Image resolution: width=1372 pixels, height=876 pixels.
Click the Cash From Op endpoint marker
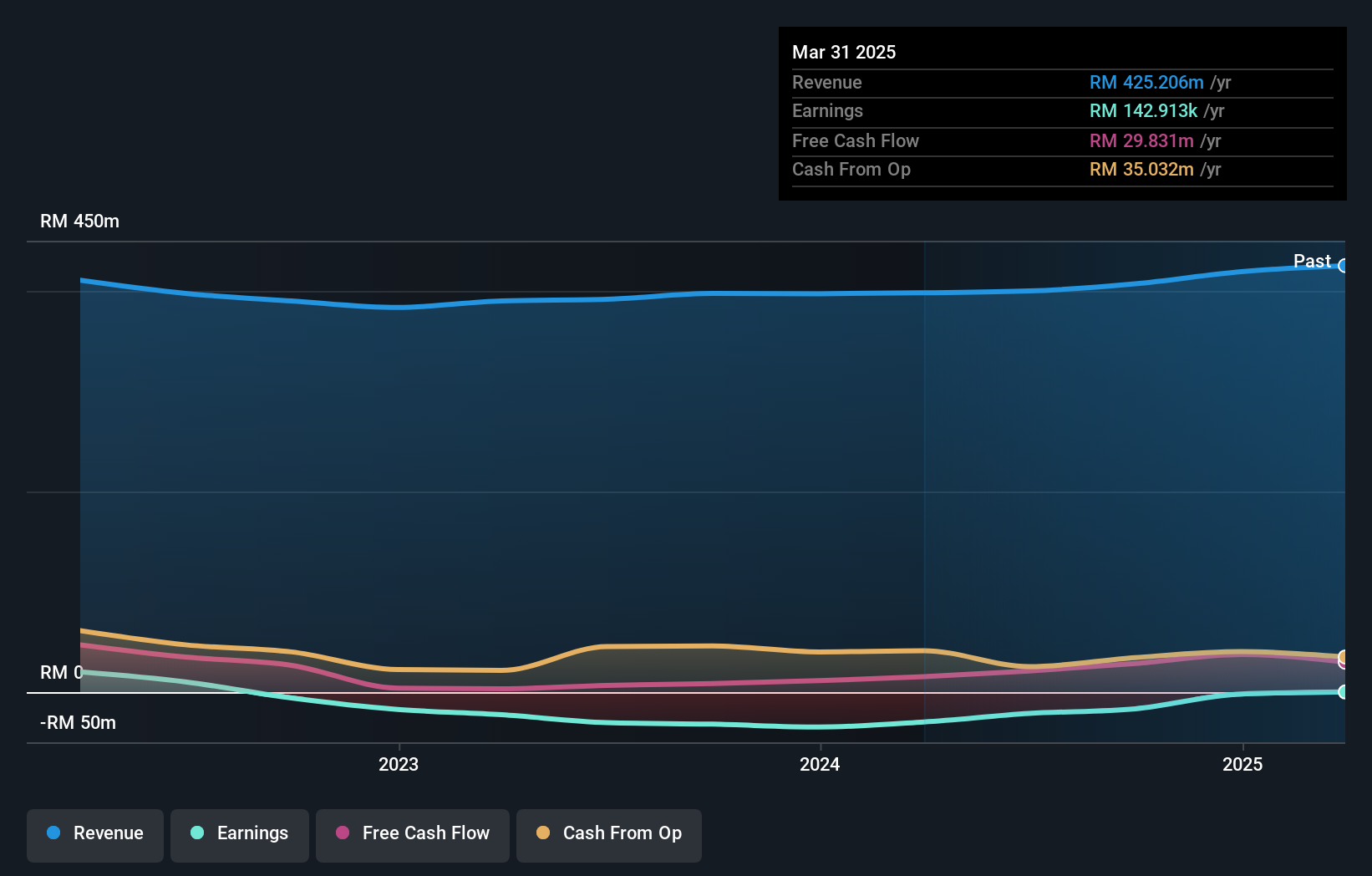click(1343, 657)
